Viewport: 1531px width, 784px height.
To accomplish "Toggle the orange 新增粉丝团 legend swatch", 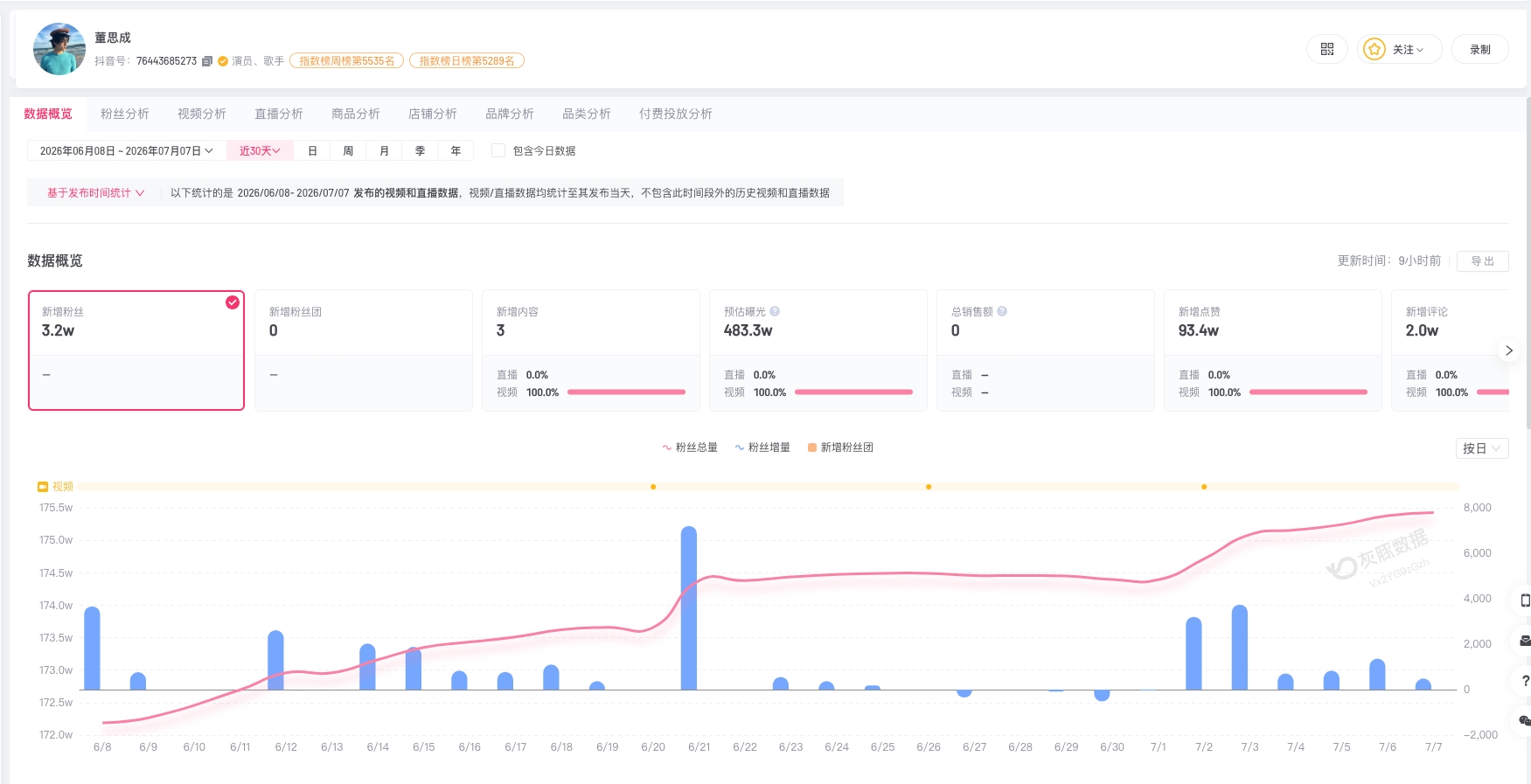I will pos(812,448).
